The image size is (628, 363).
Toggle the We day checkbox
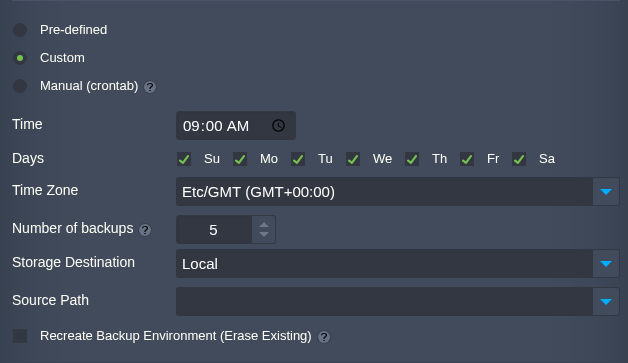(x=353, y=159)
